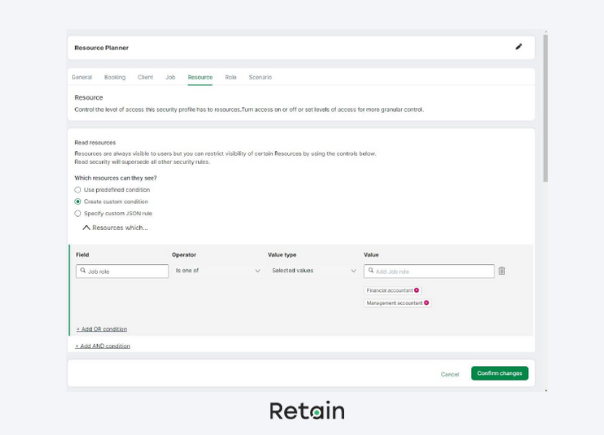
Task: Click the Cancel button
Action: (x=450, y=374)
